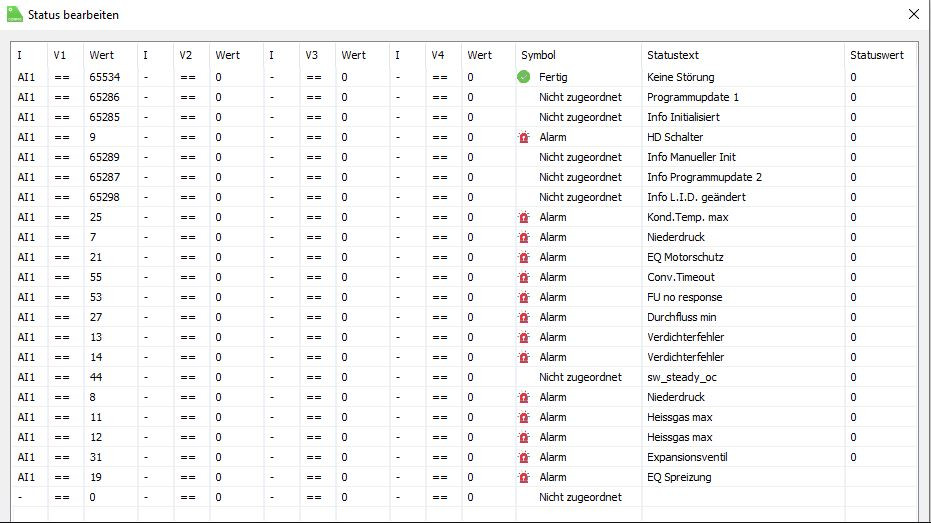Click AI1 input cell in 65534 row
The width and height of the screenshot is (931, 523).
tap(26, 77)
